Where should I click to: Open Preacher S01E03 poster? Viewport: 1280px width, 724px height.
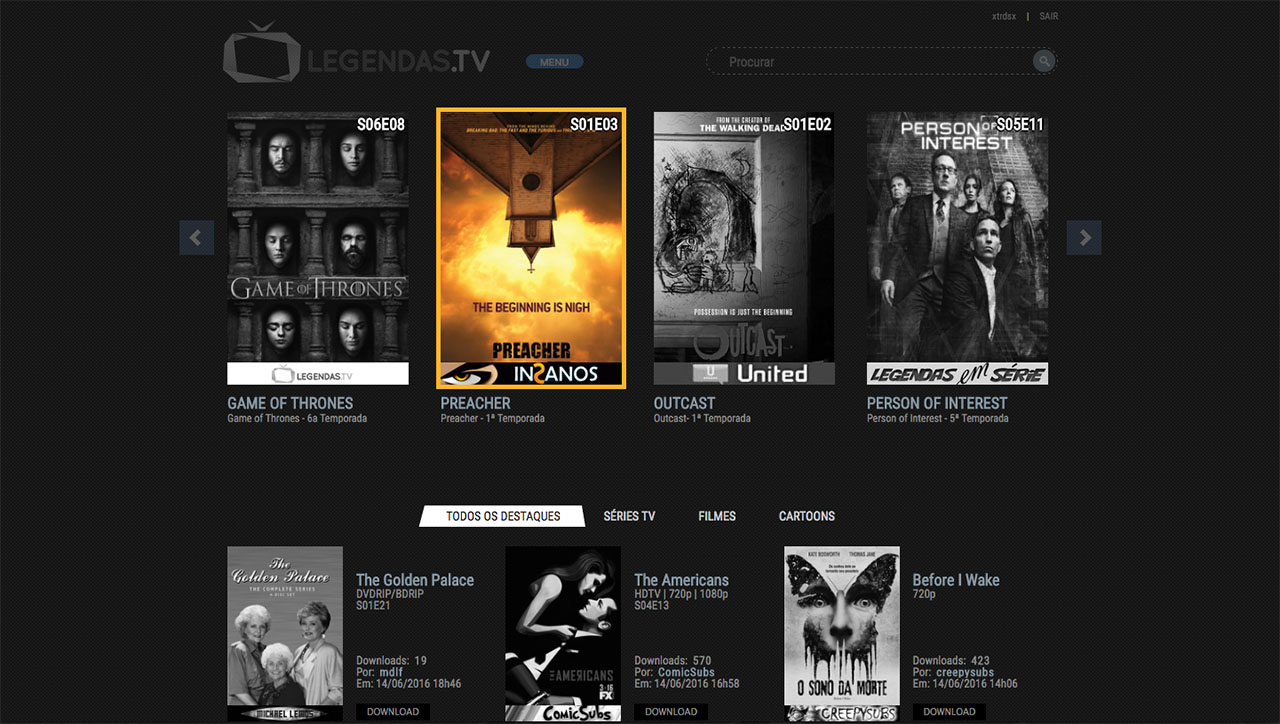click(531, 248)
